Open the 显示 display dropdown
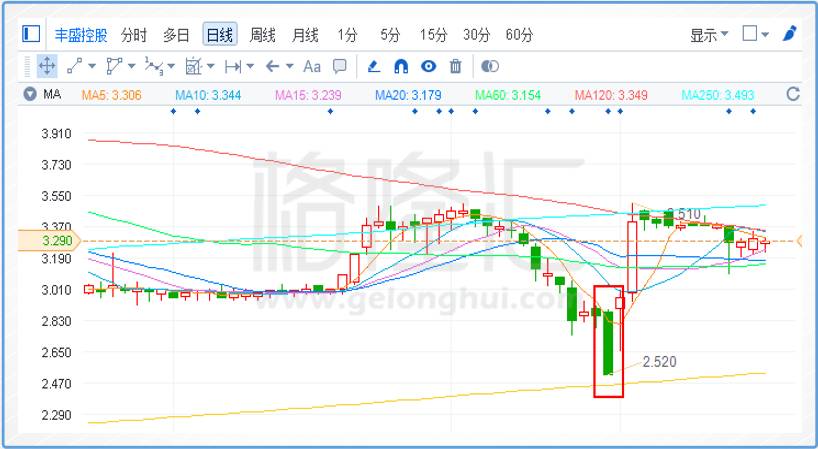 pos(709,35)
